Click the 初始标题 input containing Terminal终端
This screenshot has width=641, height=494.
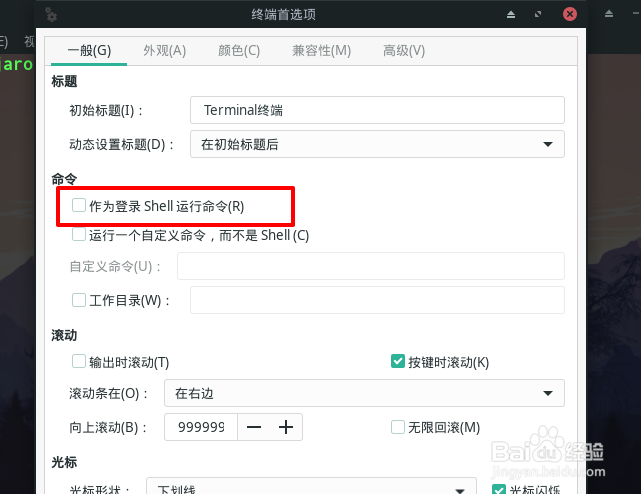[x=377, y=110]
